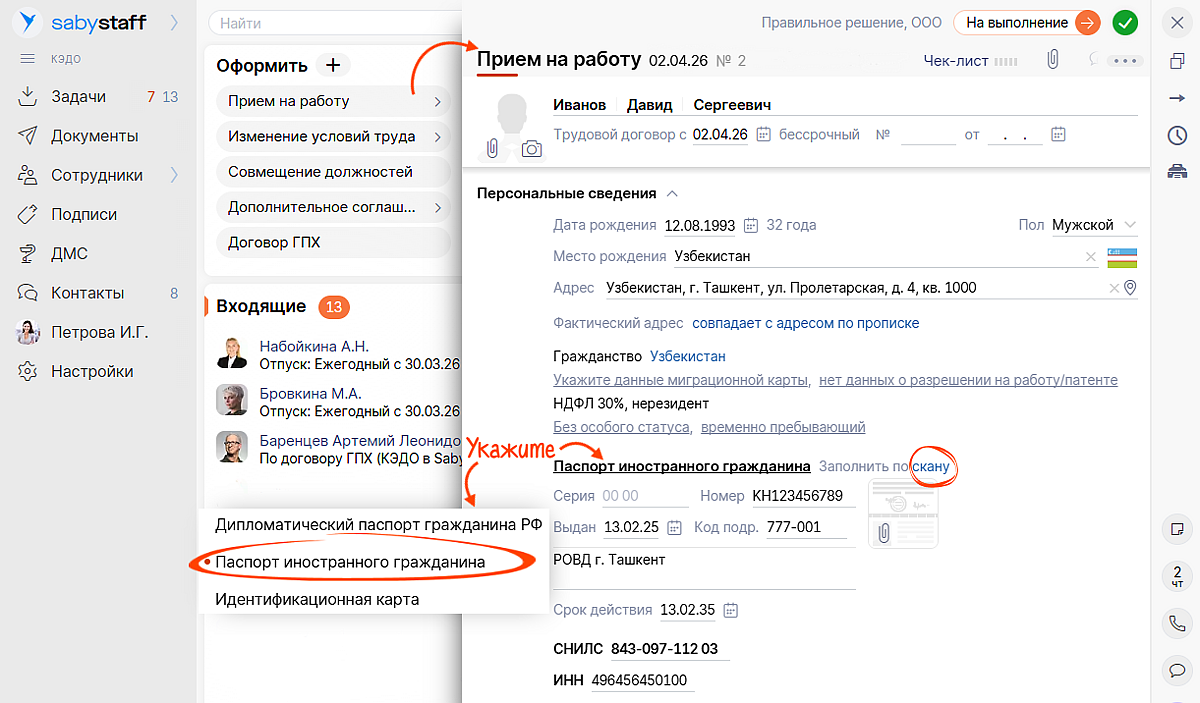Click the passport scan thumbnail

[903, 513]
